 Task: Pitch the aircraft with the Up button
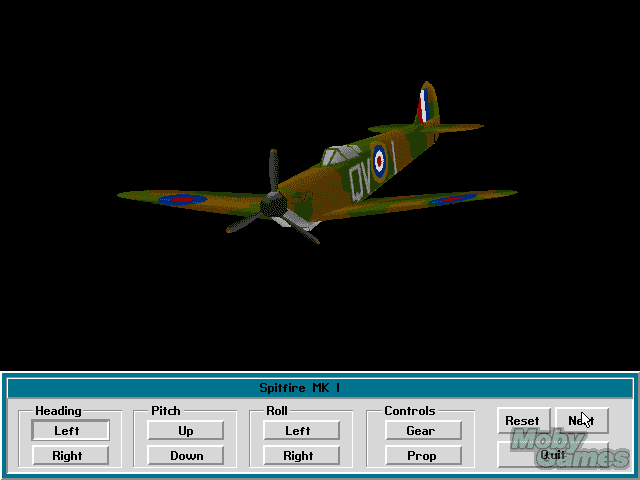pos(186,430)
